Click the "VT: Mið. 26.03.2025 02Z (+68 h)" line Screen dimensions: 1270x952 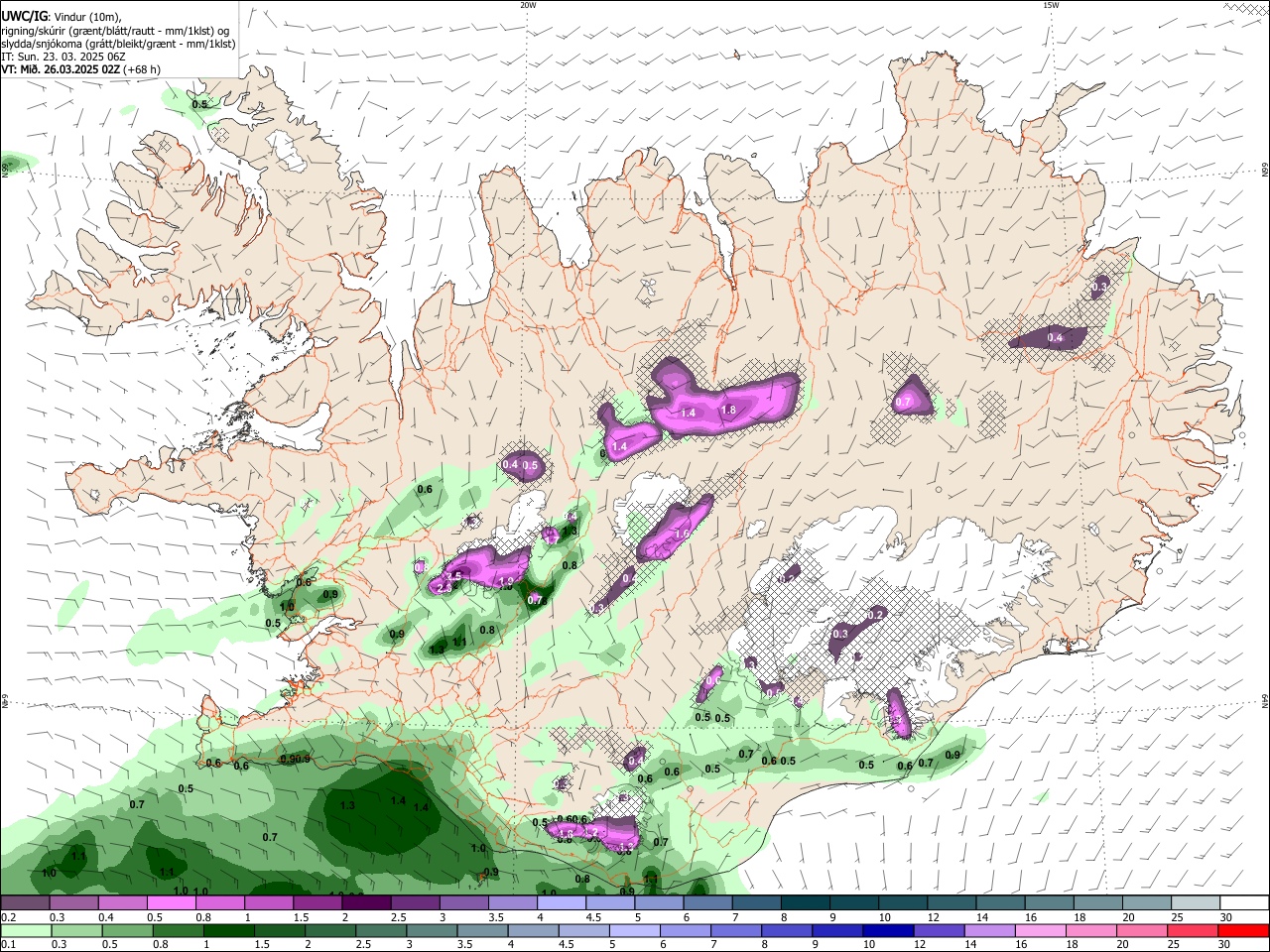[x=80, y=69]
